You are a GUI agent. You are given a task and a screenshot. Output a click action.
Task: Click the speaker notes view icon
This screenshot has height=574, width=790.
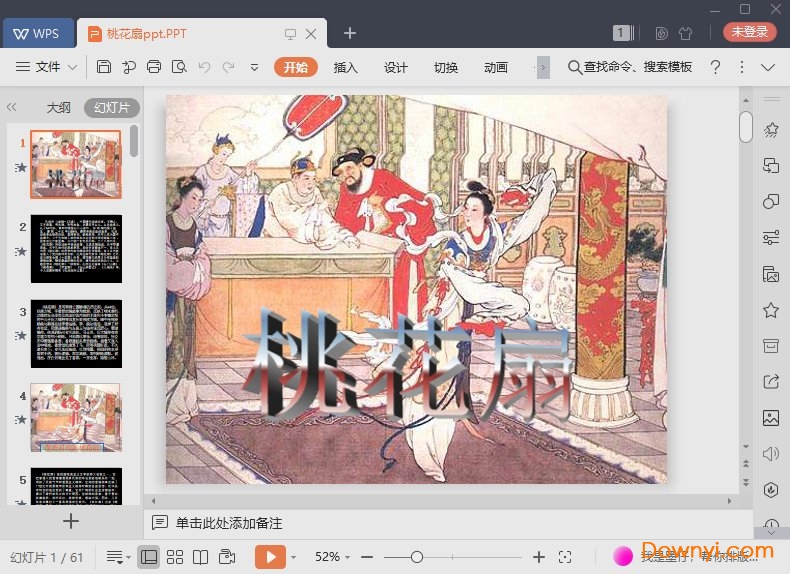pyautogui.click(x=227, y=557)
